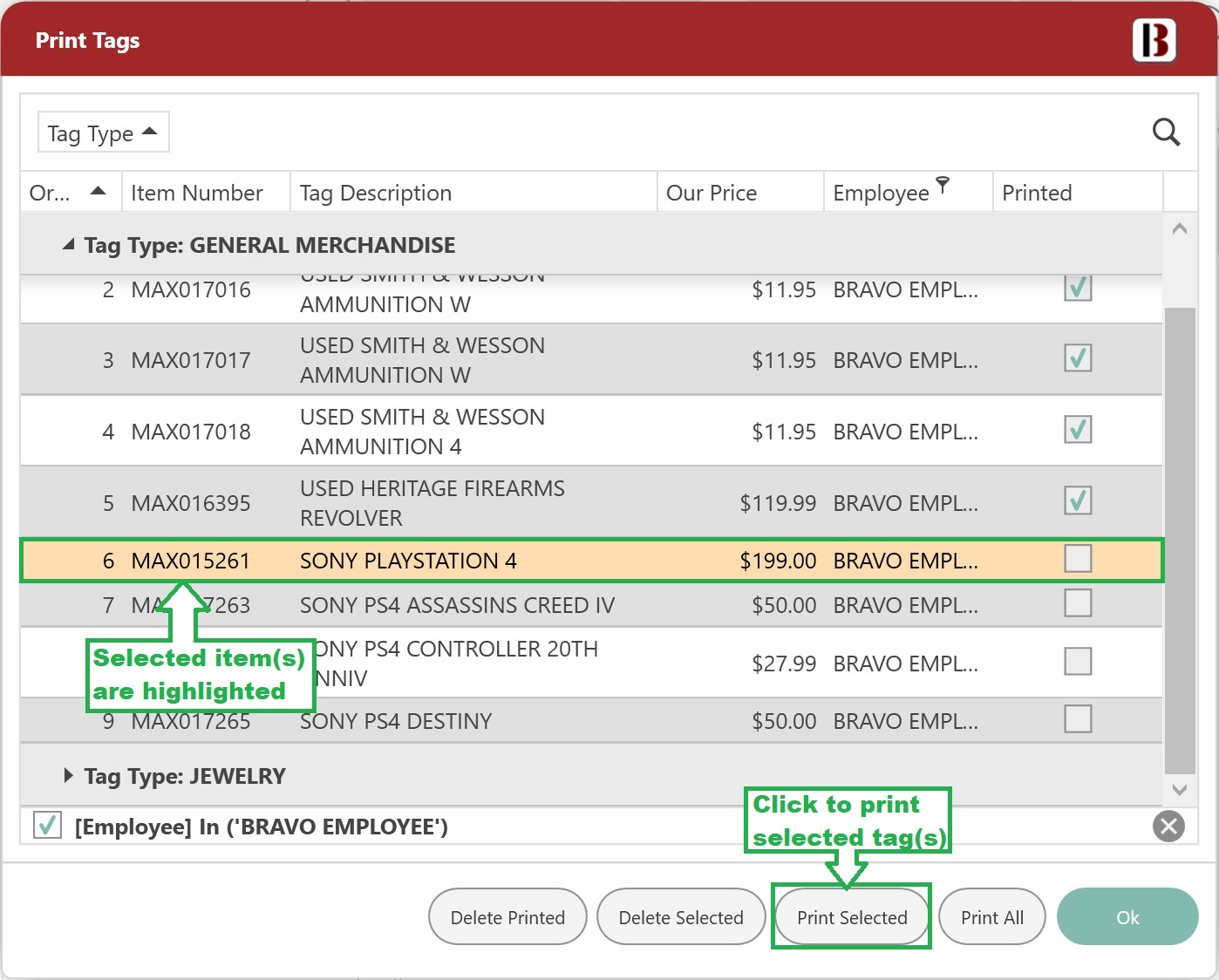The image size is (1219, 980).
Task: Toggle Printed checkbox for MAX017018
Action: [x=1078, y=430]
